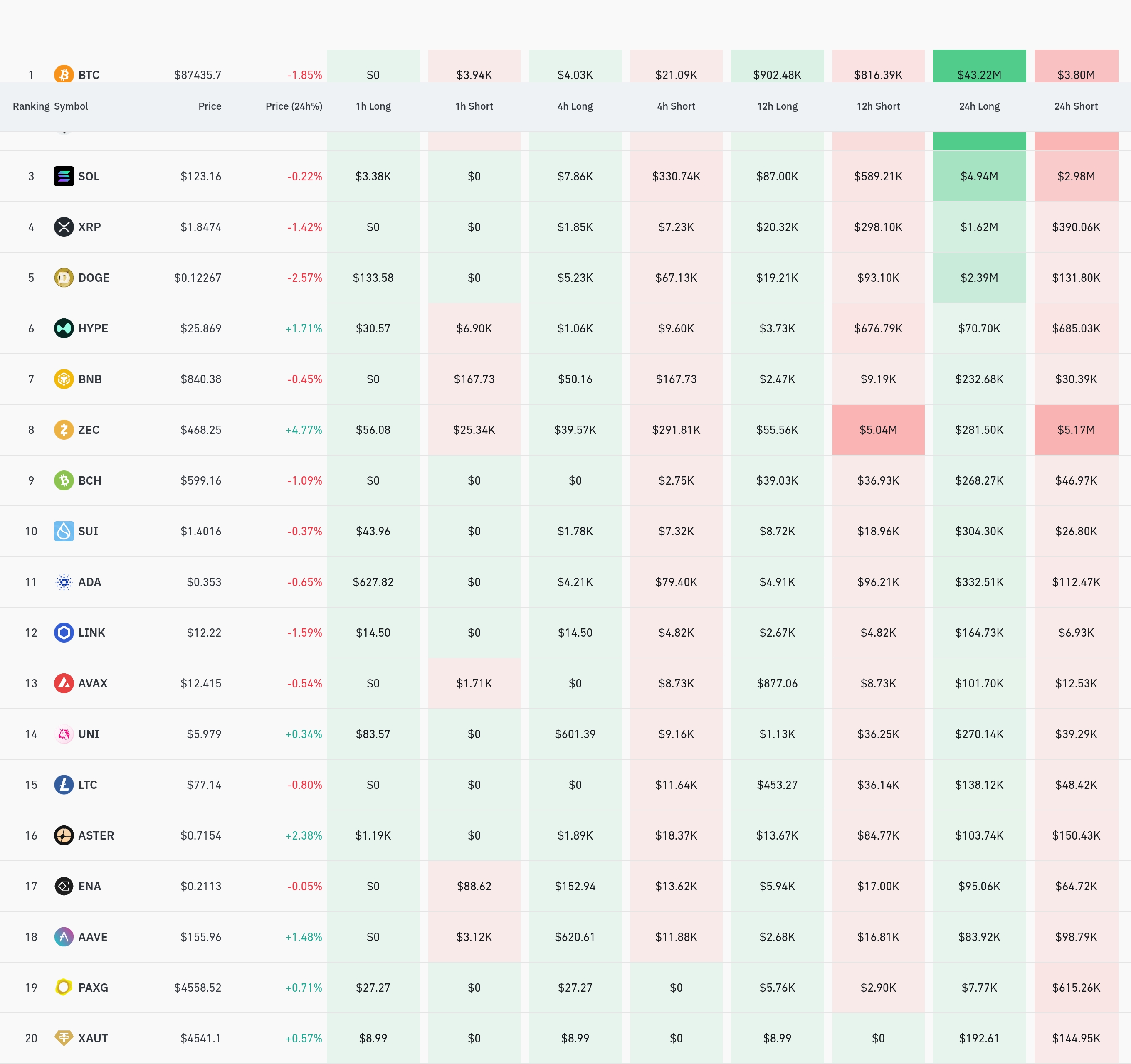The height and width of the screenshot is (1064, 1131).
Task: Click the XRP coin icon
Action: pos(64,227)
